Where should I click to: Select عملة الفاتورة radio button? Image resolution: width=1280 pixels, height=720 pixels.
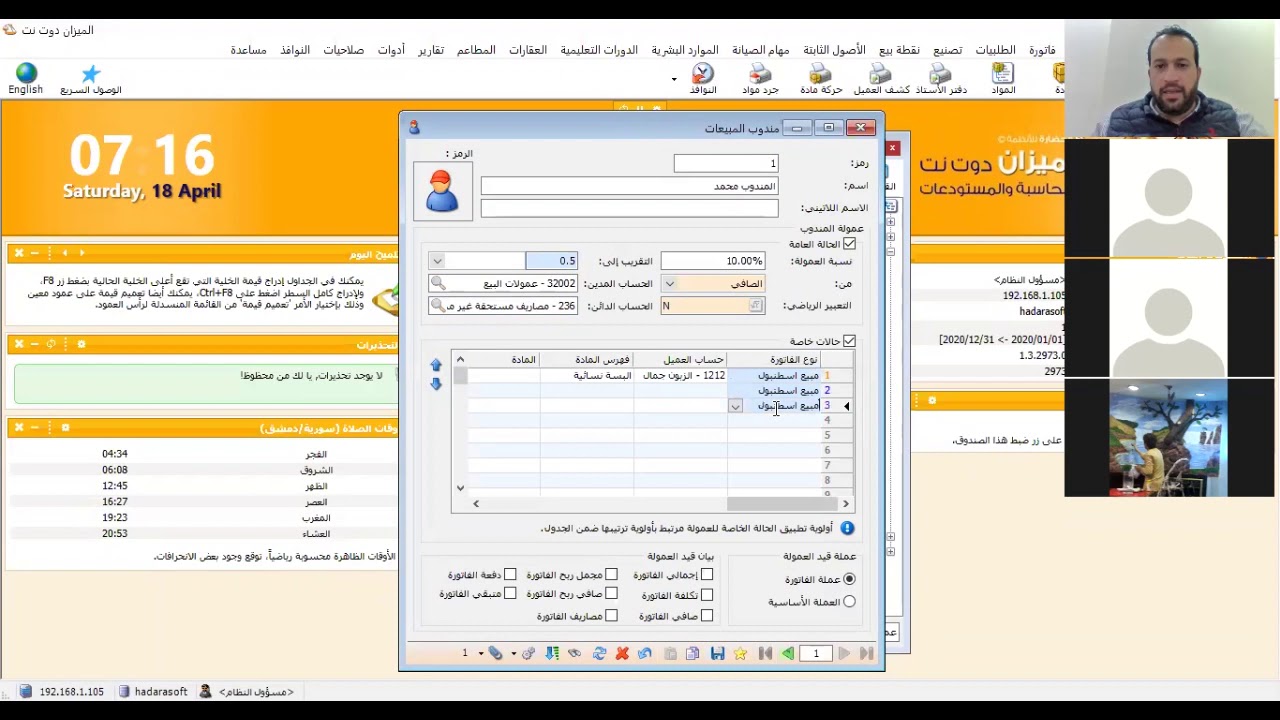[x=849, y=579]
